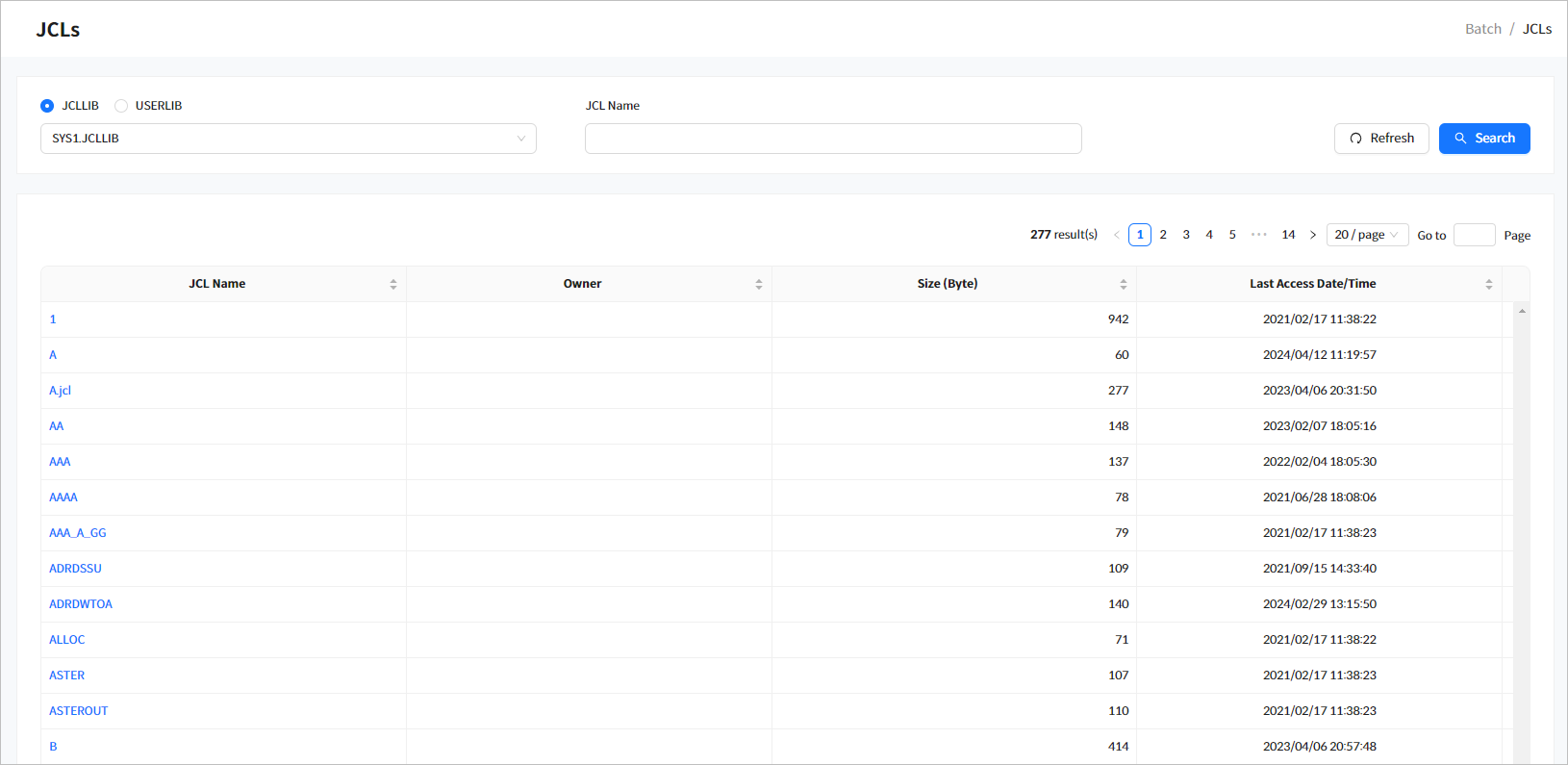This screenshot has height=765, width=1568.
Task: Switch to page 14 of results
Action: (x=1288, y=235)
